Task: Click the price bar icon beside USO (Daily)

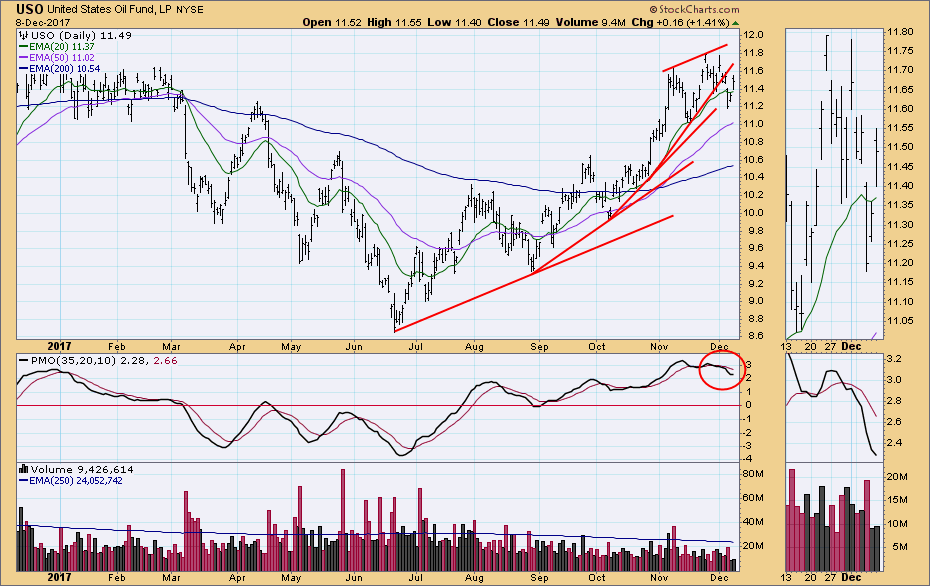Action: tap(24, 36)
